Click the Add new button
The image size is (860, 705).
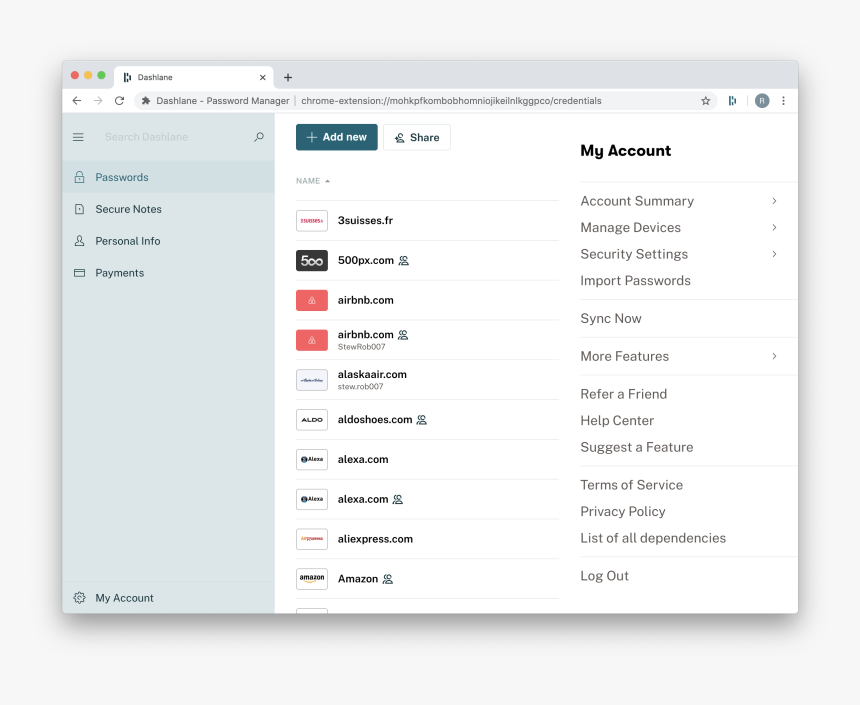[x=337, y=137]
